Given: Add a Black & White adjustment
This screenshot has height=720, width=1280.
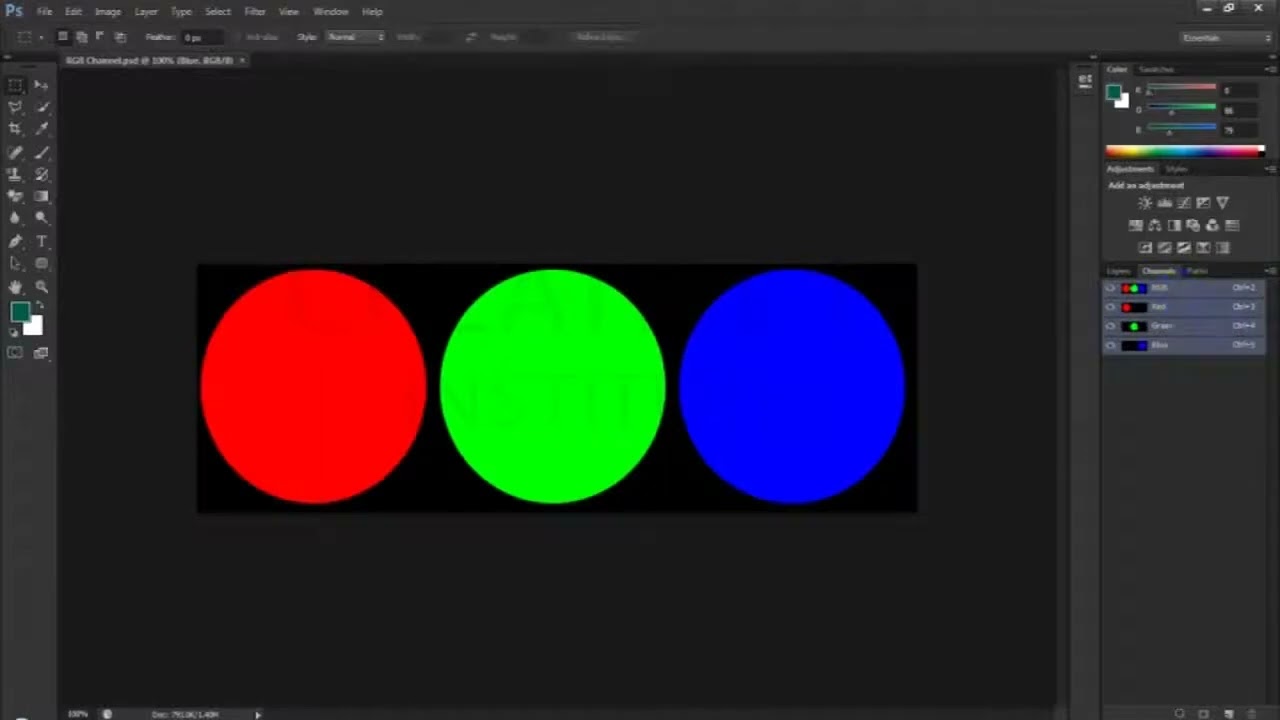Looking at the screenshot, I should (x=1174, y=225).
